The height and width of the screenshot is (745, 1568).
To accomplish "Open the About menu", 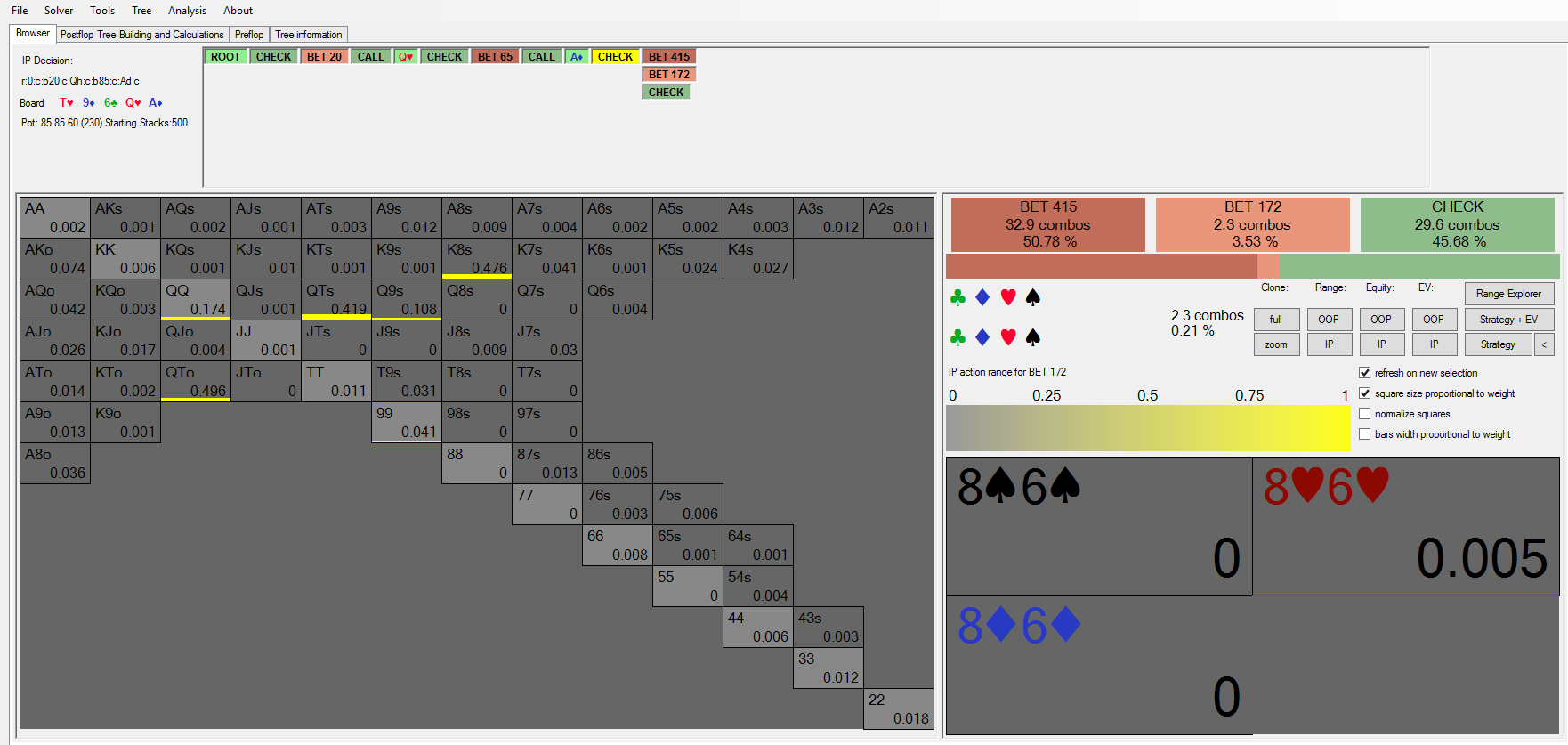I will pos(238,11).
